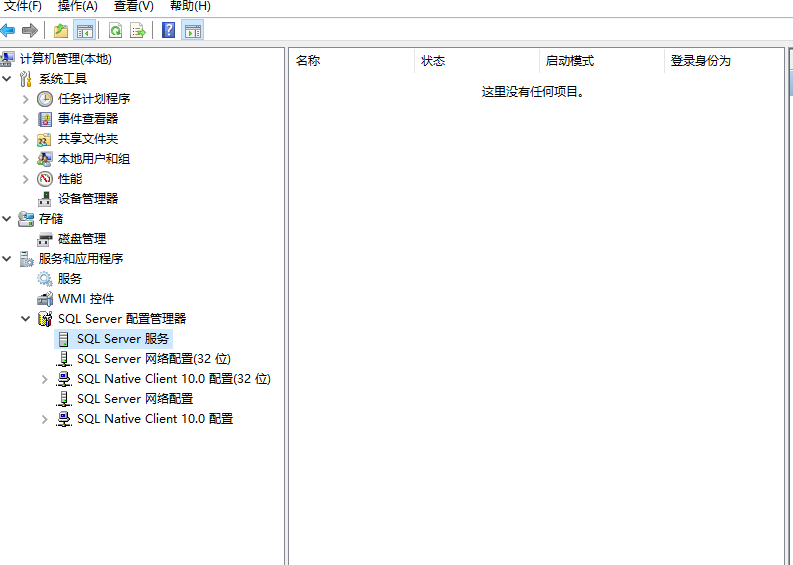793x565 pixels.
Task: Sort by the 状态 column header
Action: [476, 61]
